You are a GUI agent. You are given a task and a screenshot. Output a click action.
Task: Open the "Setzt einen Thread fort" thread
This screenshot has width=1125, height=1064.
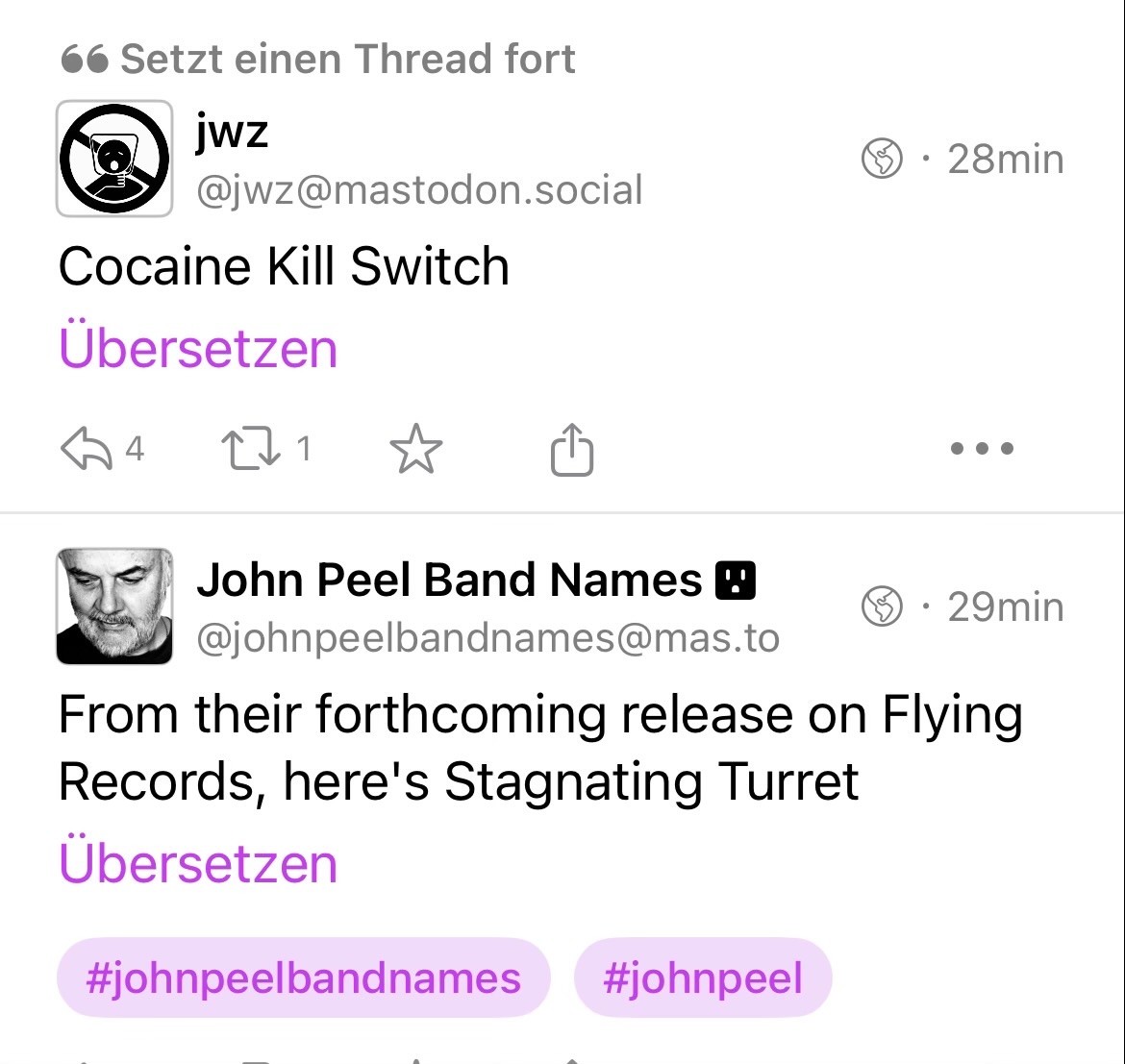348,60
